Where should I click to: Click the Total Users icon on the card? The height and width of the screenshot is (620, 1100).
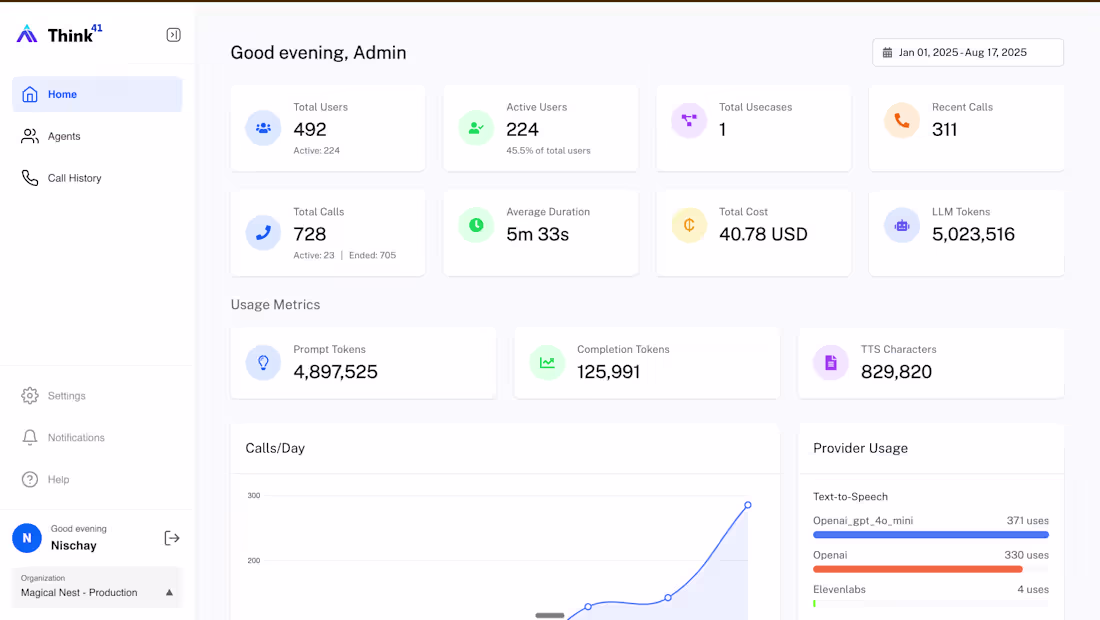click(x=262, y=128)
